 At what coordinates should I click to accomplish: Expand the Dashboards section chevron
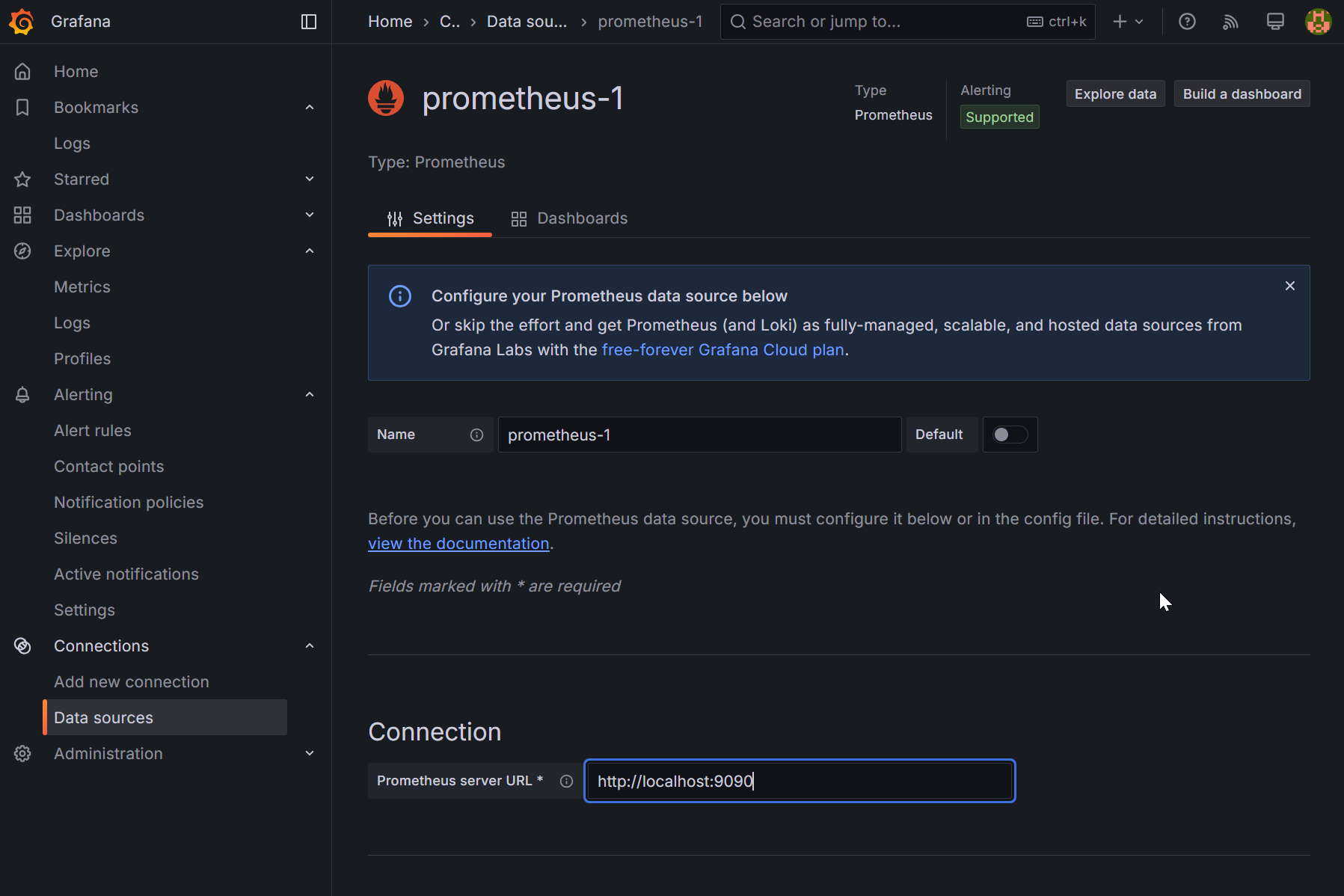[310, 215]
